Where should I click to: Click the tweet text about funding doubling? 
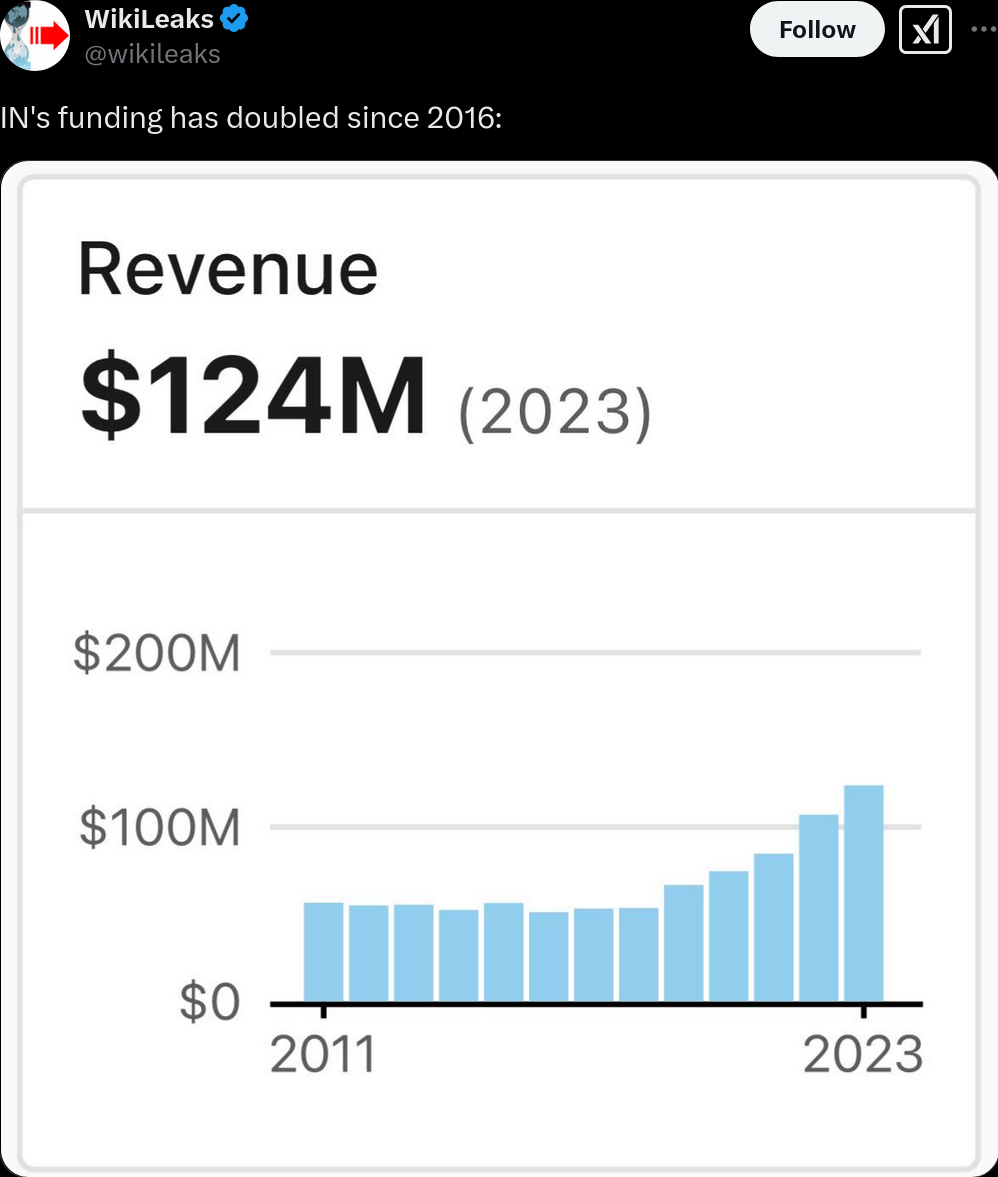point(251,118)
